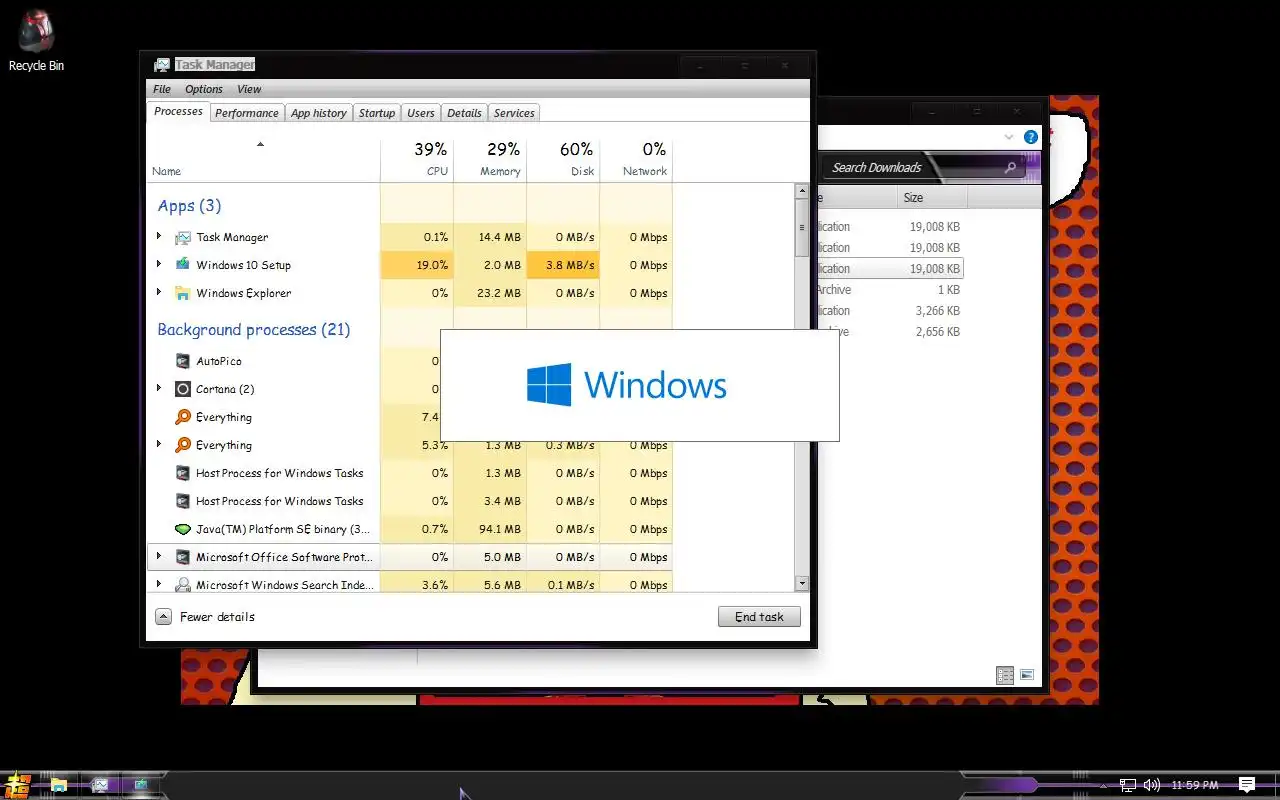This screenshot has height=800, width=1280.
Task: Click the Microsoft Windows Search Indexer icon
Action: (182, 585)
